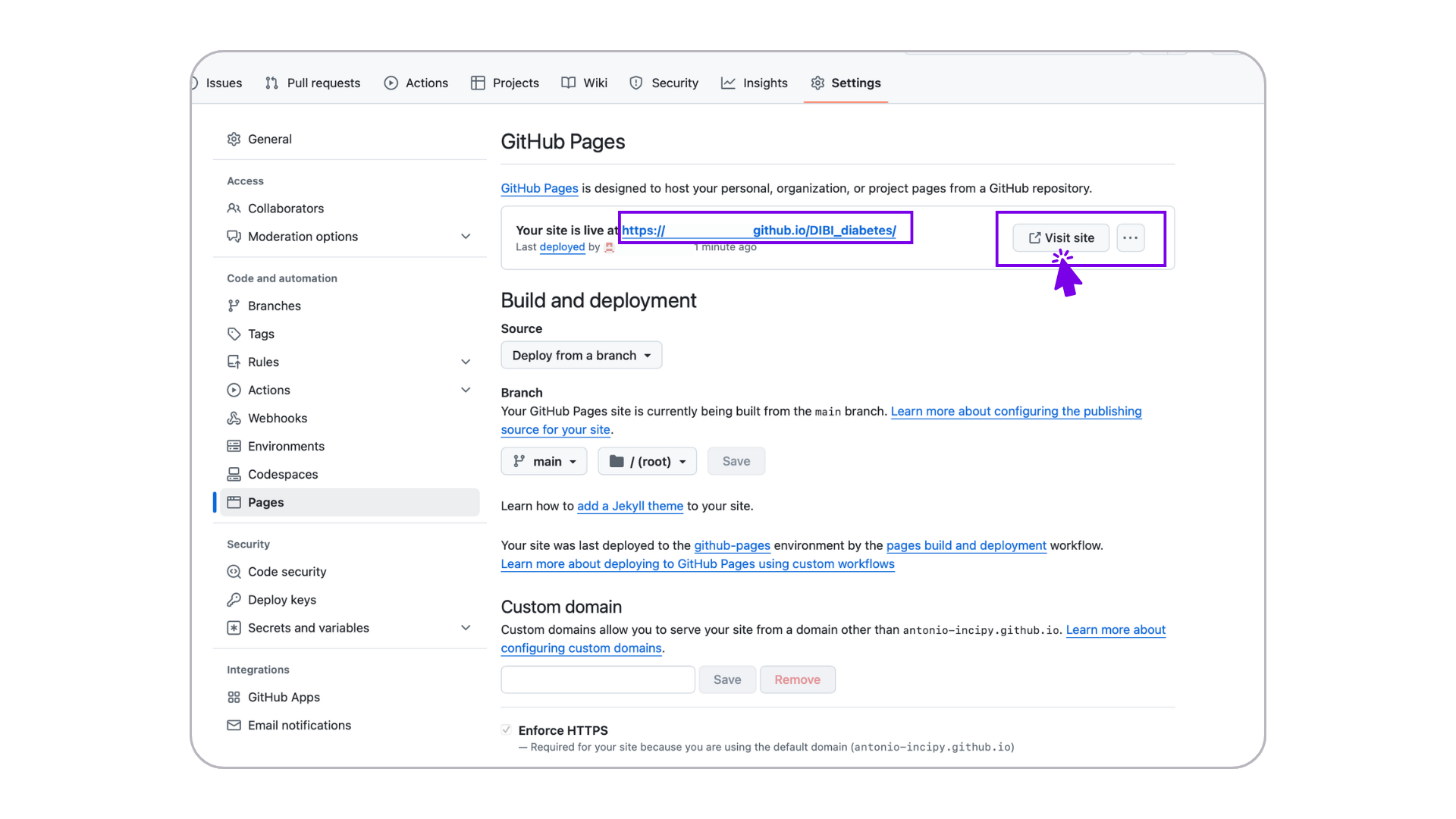Open the live site URL link
The image size is (1456, 819).
coord(759,230)
